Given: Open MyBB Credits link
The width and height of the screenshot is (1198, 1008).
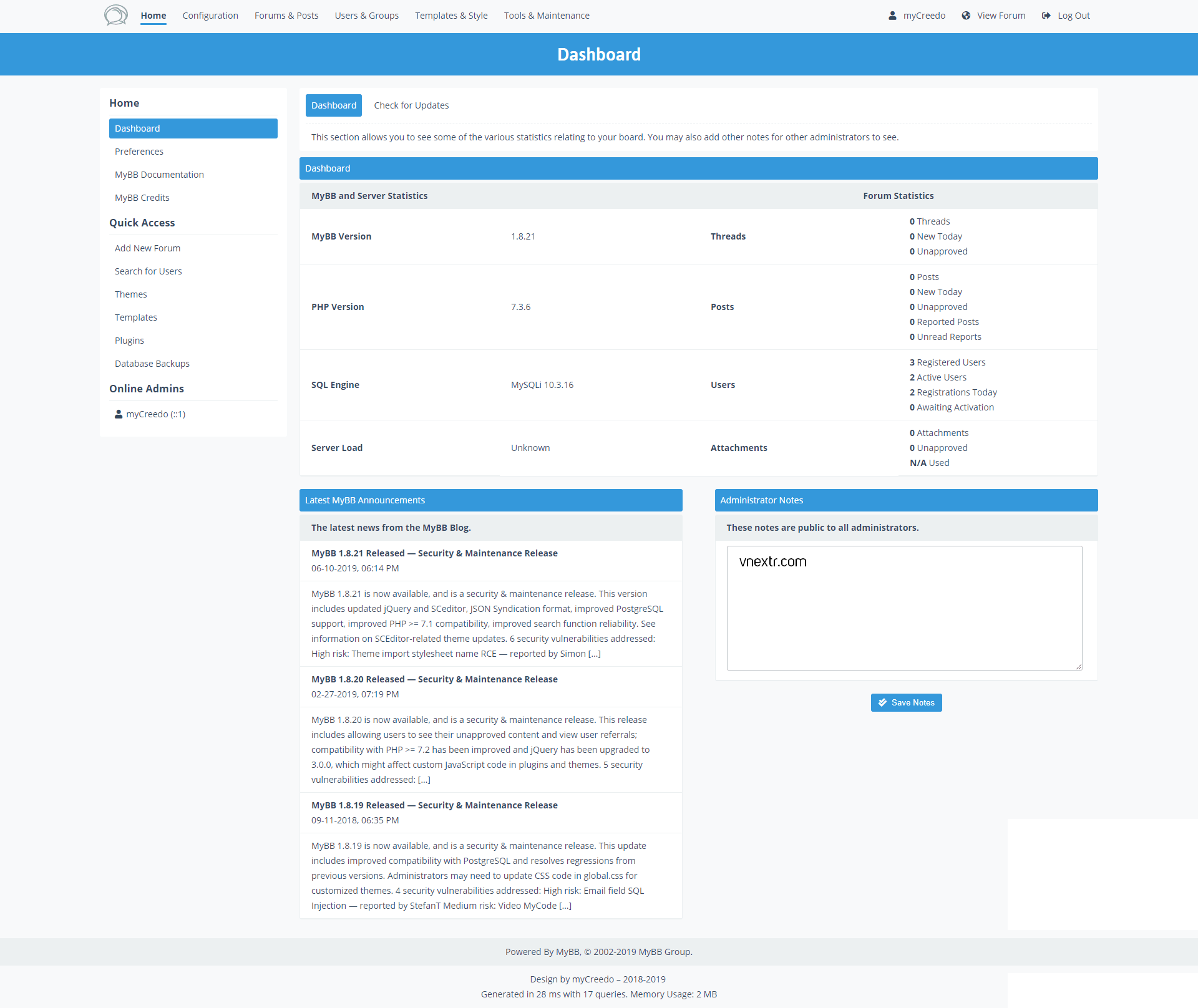Looking at the screenshot, I should pos(142,198).
